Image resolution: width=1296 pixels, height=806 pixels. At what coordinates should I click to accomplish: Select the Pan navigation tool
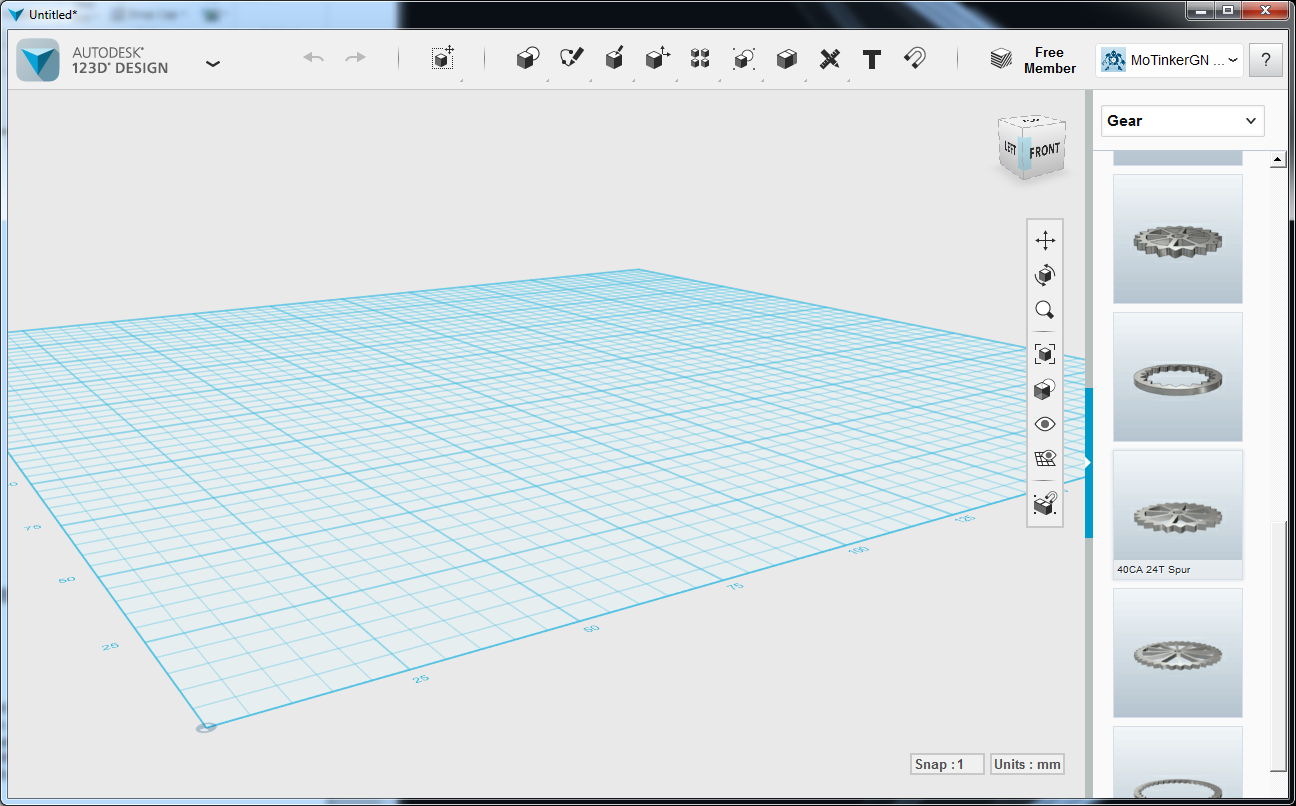tap(1045, 241)
